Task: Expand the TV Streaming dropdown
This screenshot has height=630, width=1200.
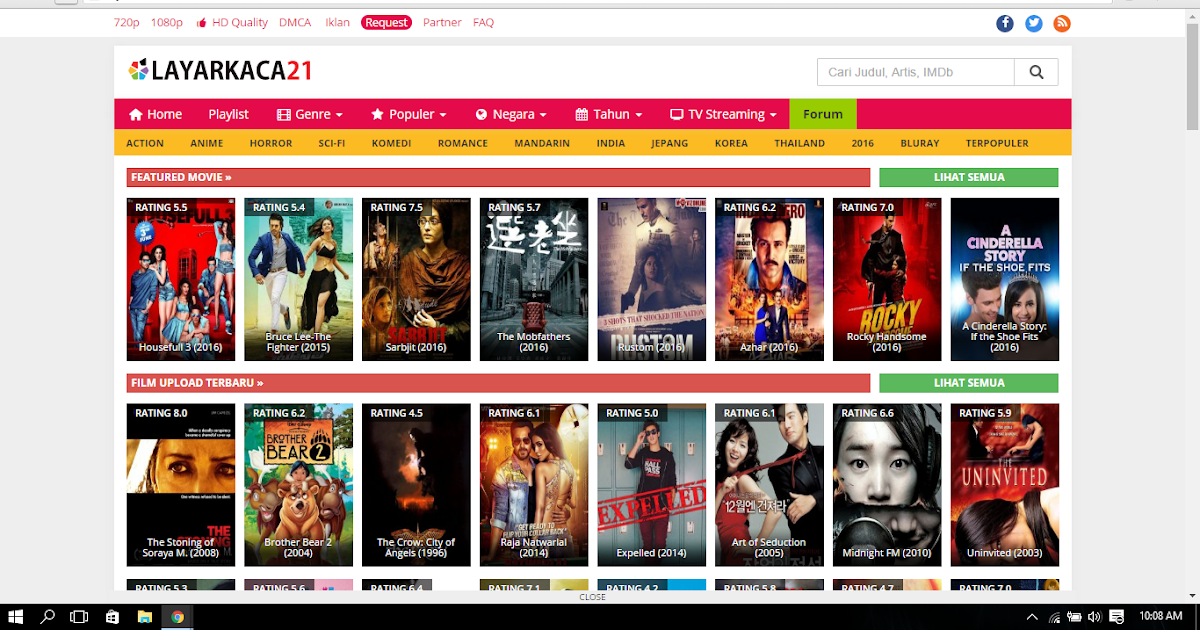Action: pyautogui.click(x=723, y=114)
